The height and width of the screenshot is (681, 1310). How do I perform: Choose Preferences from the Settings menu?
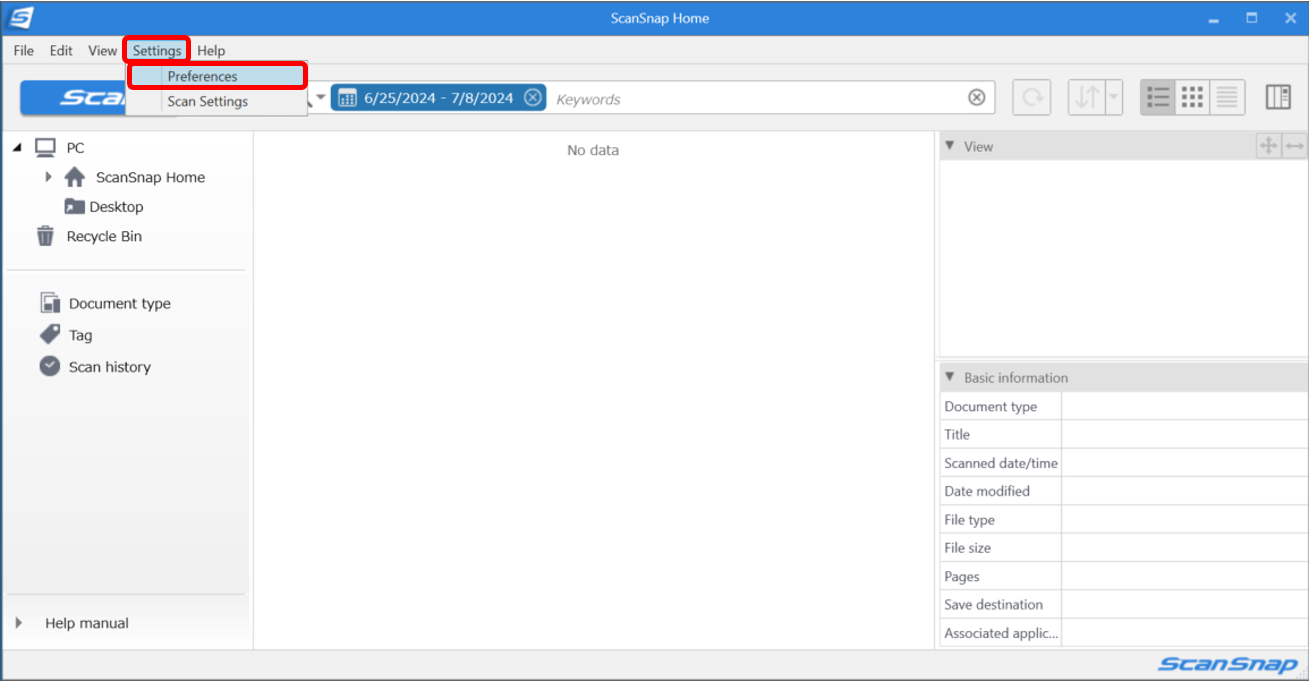coord(217,76)
